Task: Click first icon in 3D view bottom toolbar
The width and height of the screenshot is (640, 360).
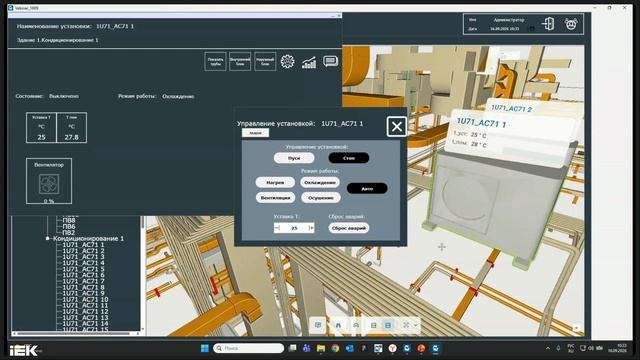Action: click(x=318, y=325)
